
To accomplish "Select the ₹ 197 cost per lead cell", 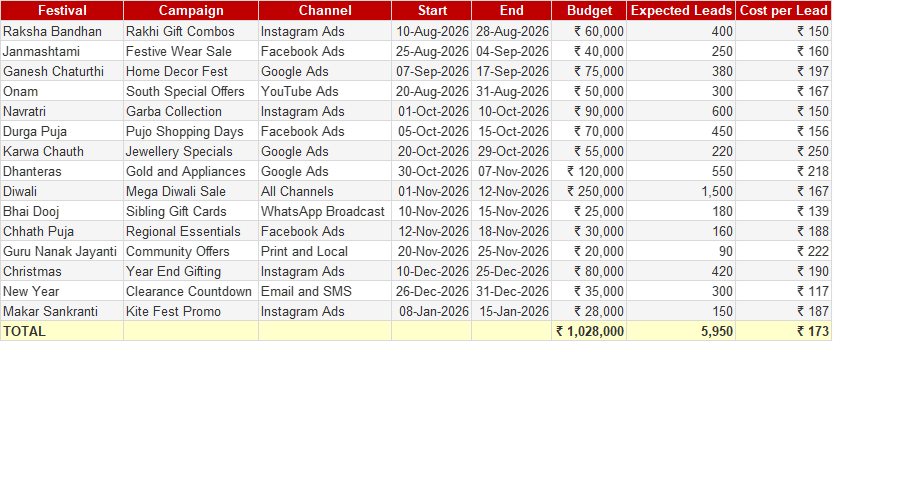I will click(x=783, y=71).
